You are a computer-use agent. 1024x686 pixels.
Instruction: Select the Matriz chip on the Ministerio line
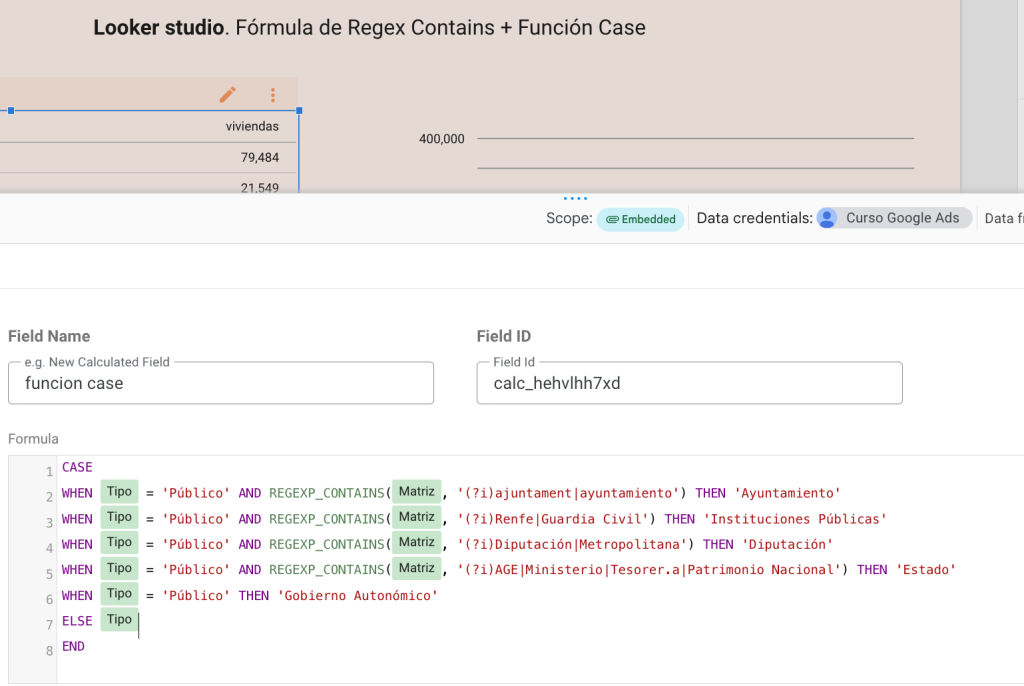pyautogui.click(x=417, y=568)
